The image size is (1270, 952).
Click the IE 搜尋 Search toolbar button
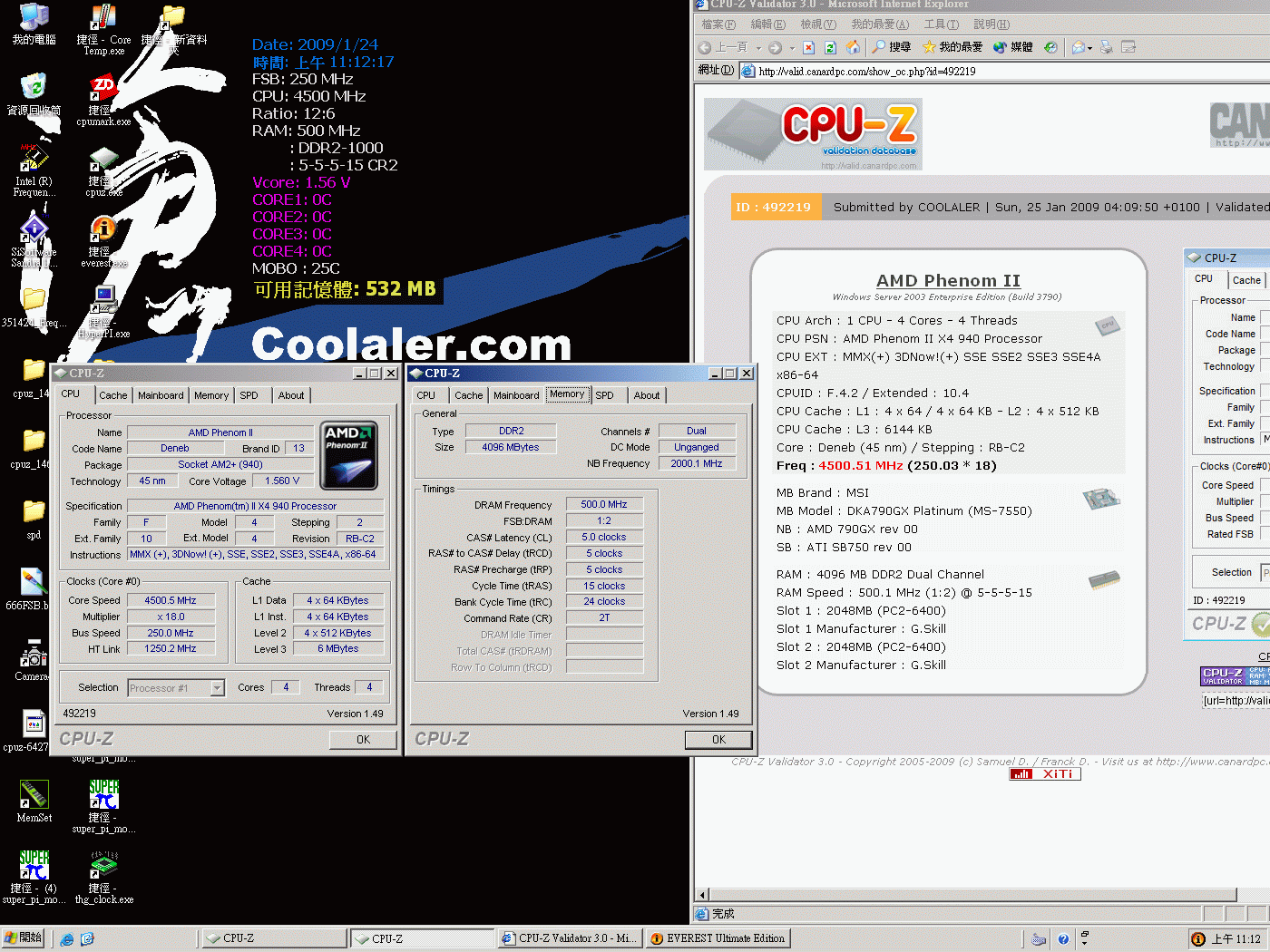891,47
